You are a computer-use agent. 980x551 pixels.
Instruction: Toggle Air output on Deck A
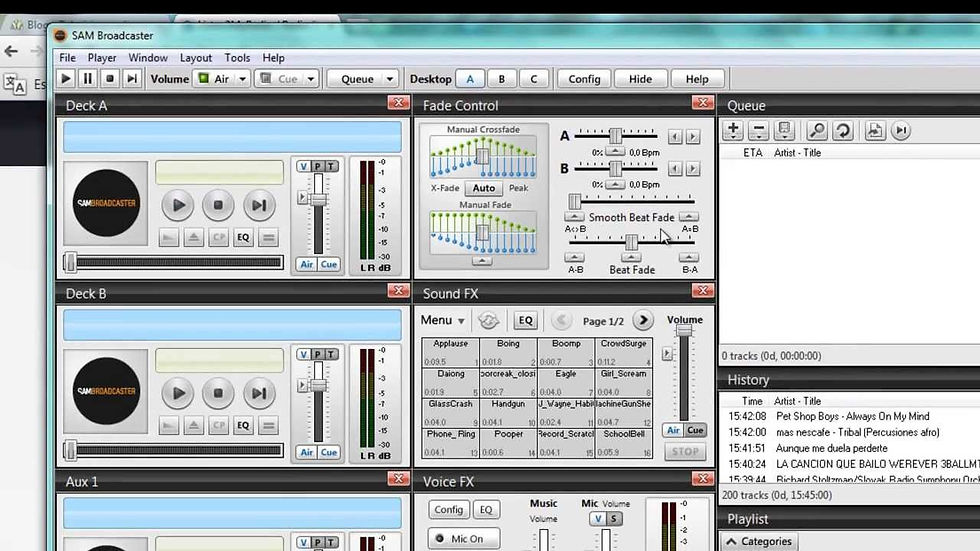click(x=306, y=264)
